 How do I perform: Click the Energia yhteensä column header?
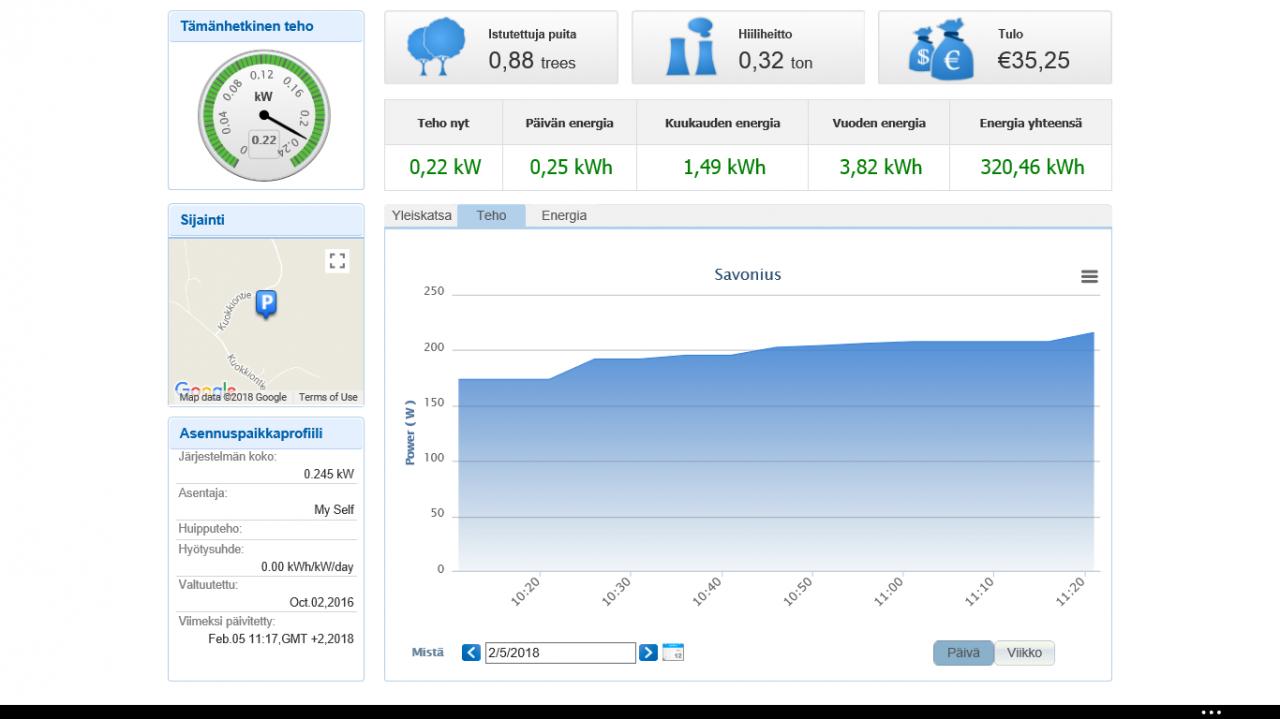pyautogui.click(x=1030, y=124)
